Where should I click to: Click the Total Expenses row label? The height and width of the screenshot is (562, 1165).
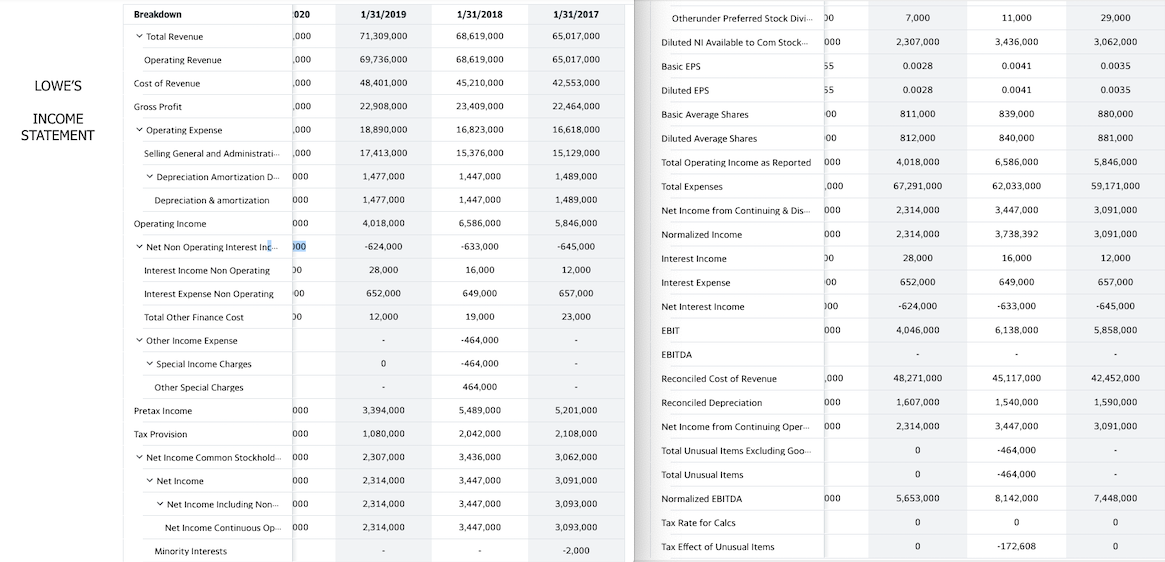point(692,187)
